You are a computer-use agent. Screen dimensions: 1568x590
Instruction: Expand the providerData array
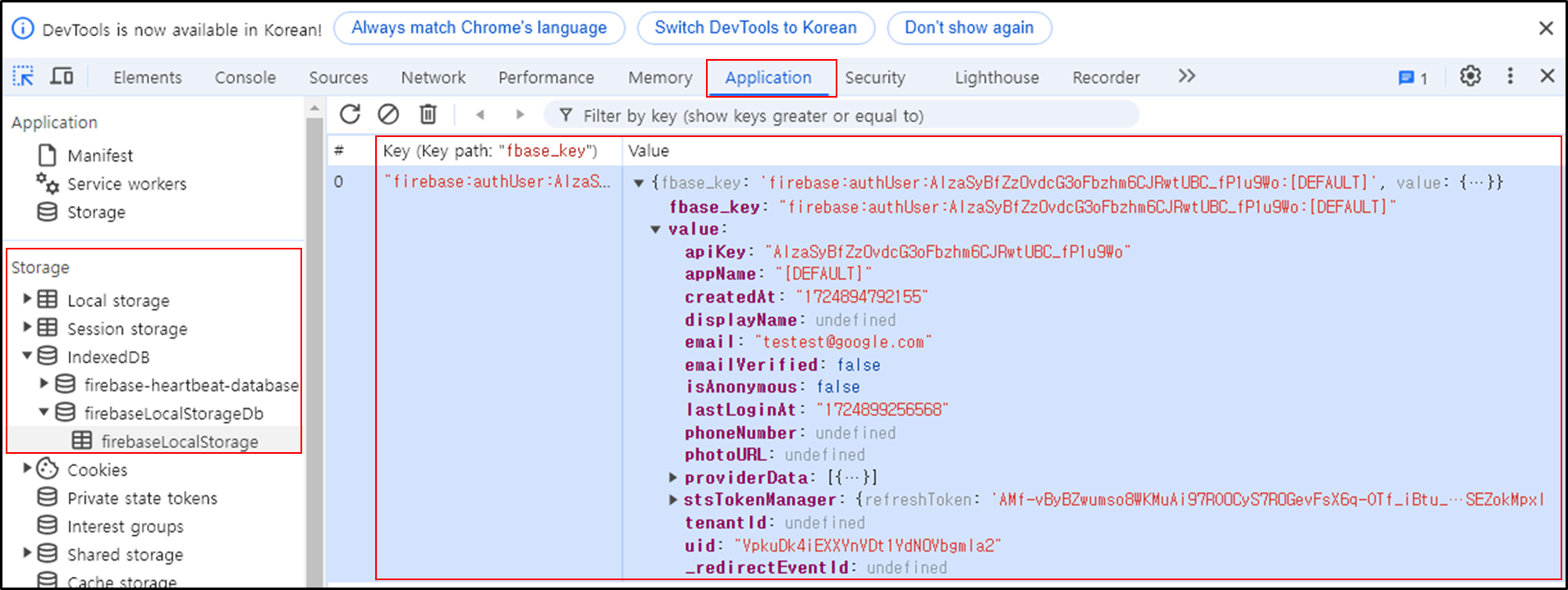click(673, 477)
